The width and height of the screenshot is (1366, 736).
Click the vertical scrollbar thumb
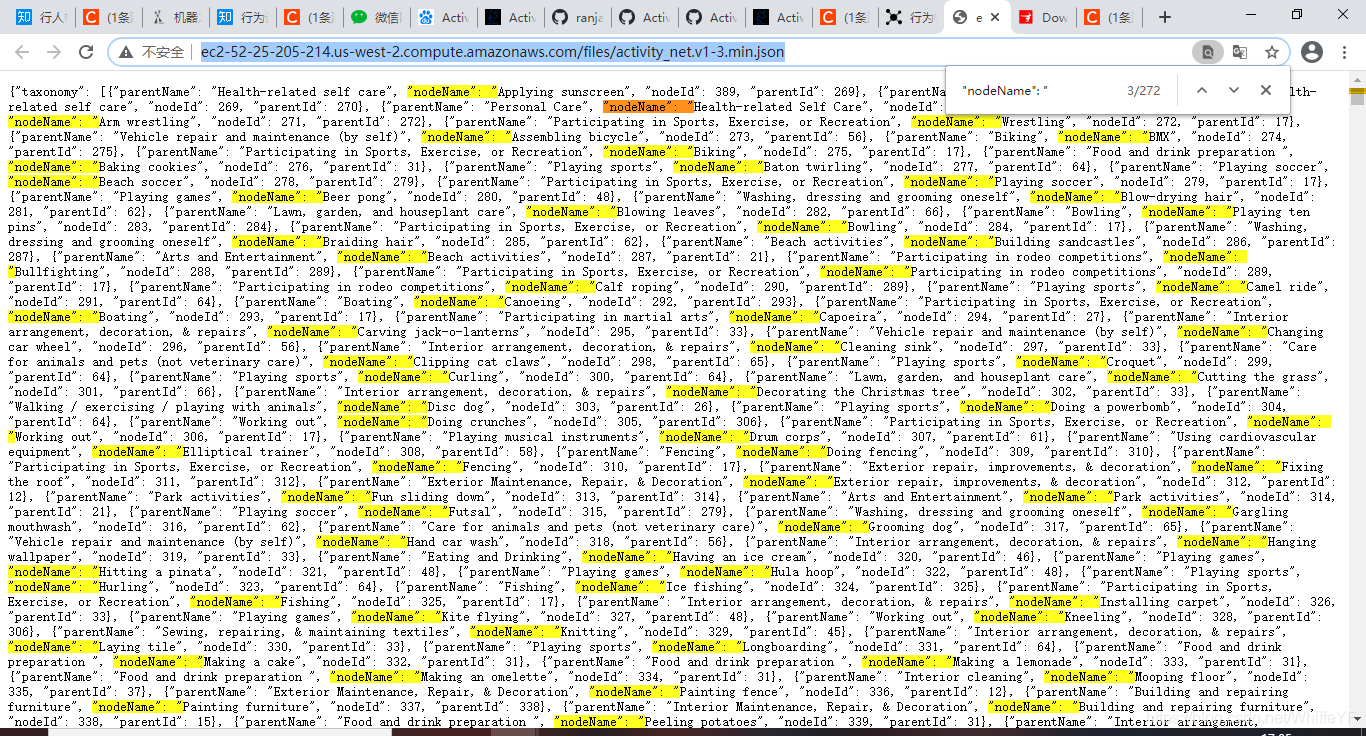[x=1357, y=97]
